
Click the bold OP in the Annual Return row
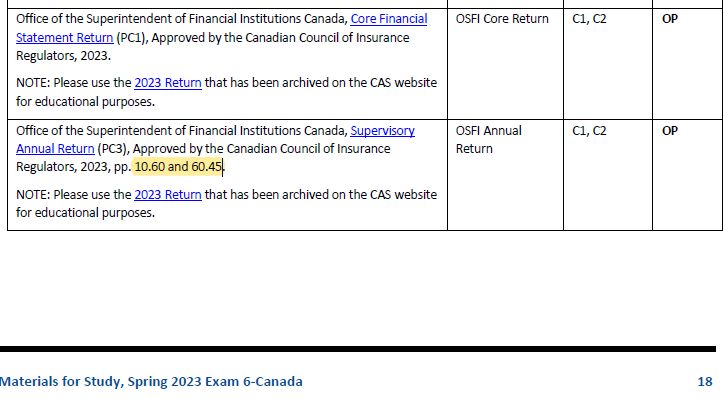[670, 131]
